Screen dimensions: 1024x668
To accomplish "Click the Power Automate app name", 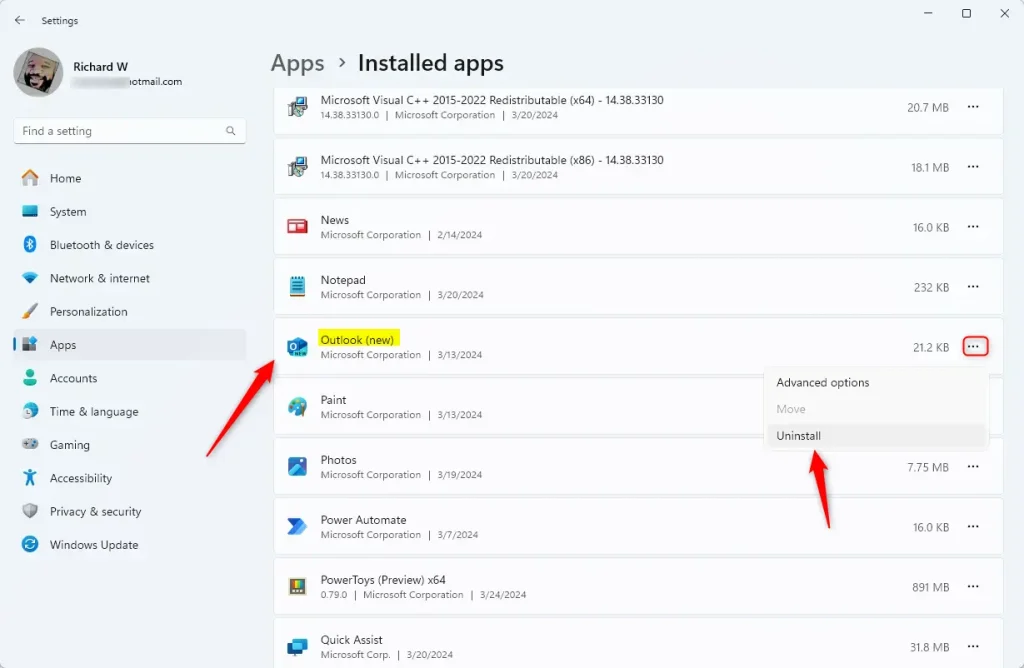I will (x=363, y=520).
